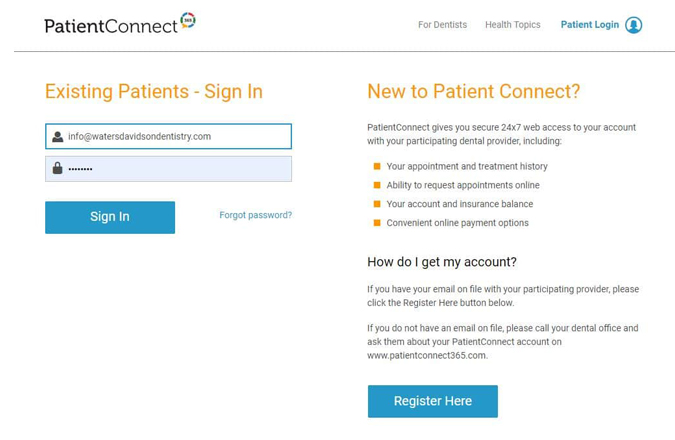Open the For Dentists menu item

pos(442,25)
